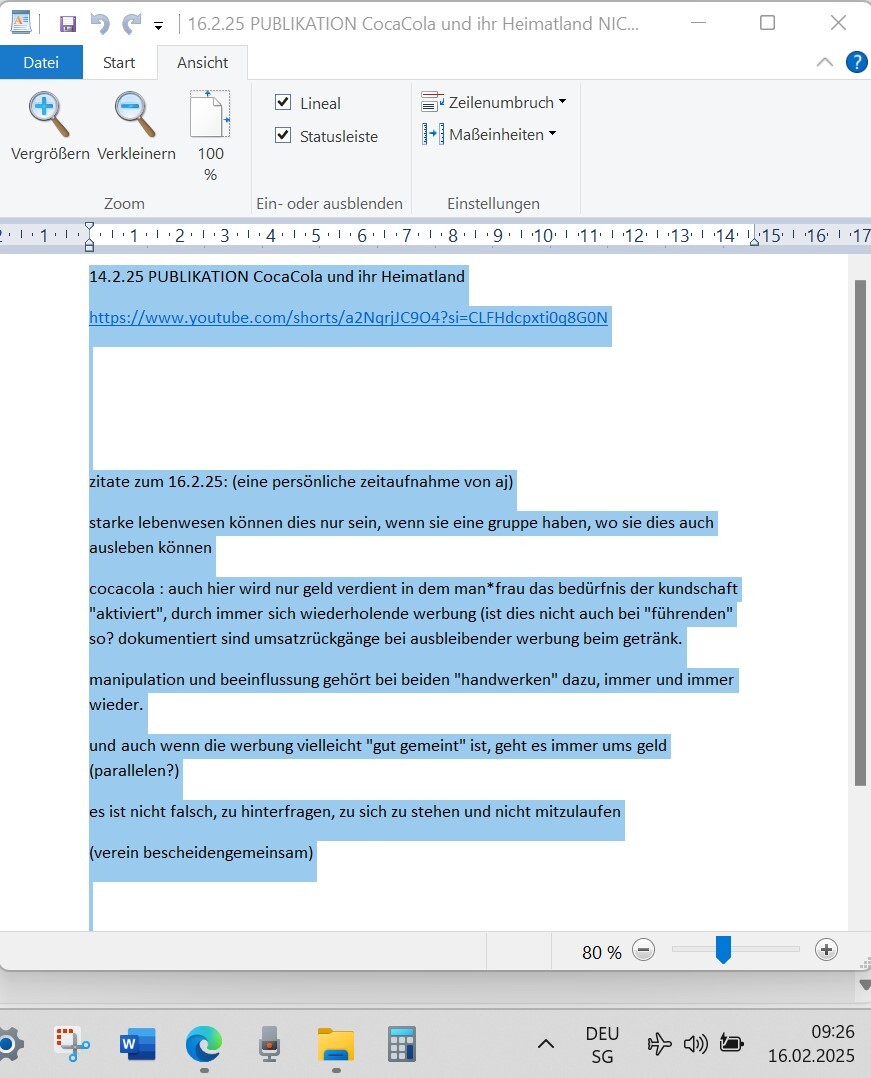Increase zoom with status bar plus button
Screen dimensions: 871x1078
[826, 950]
